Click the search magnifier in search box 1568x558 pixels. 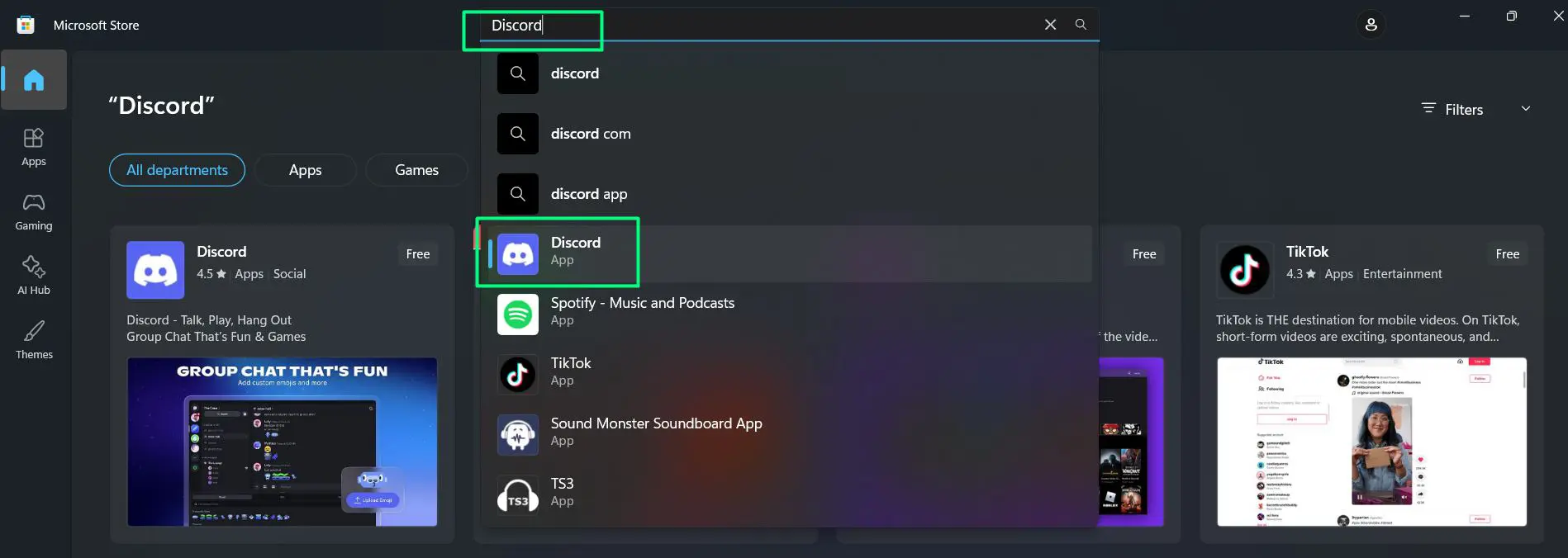pyautogui.click(x=1081, y=25)
